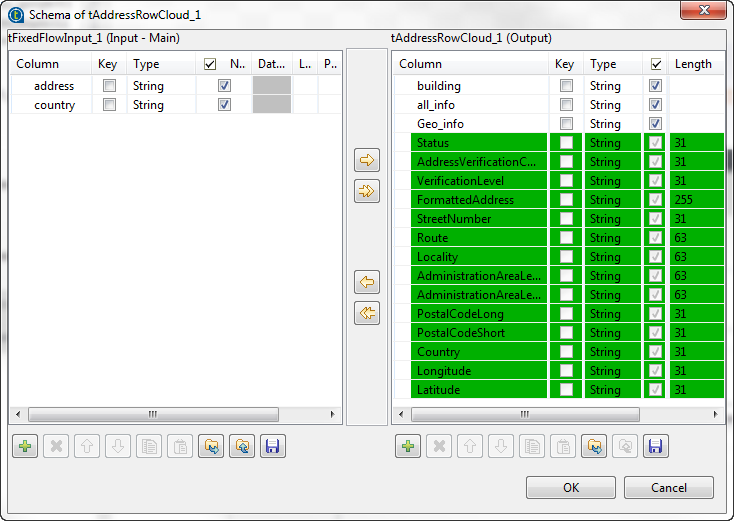The width and height of the screenshot is (734, 521).
Task: Save output schema with the floppy icon
Action: 656,446
